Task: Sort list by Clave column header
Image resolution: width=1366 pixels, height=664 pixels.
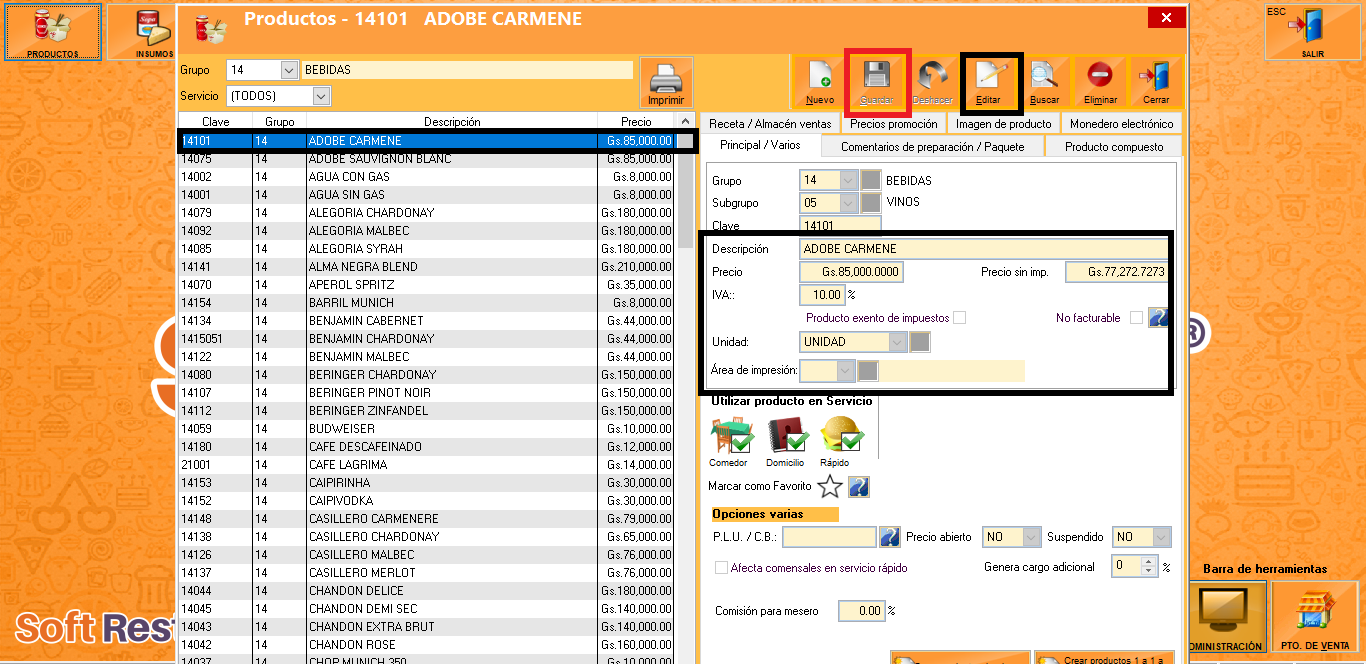Action: click(x=215, y=121)
